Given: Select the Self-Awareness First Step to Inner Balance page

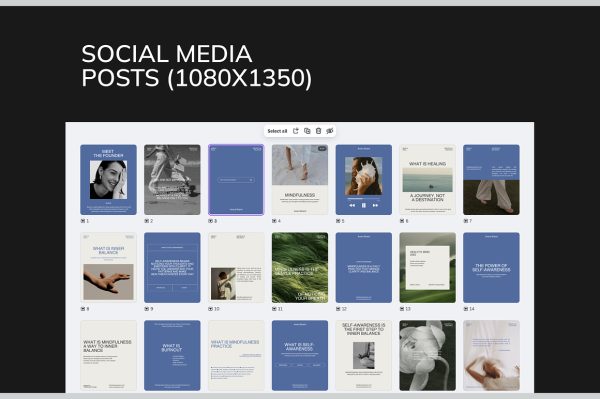Looking at the screenshot, I should click(364, 355).
